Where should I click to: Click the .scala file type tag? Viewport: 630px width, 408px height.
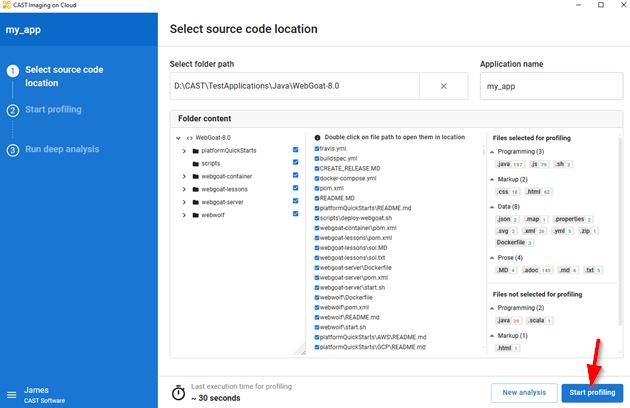(540, 320)
